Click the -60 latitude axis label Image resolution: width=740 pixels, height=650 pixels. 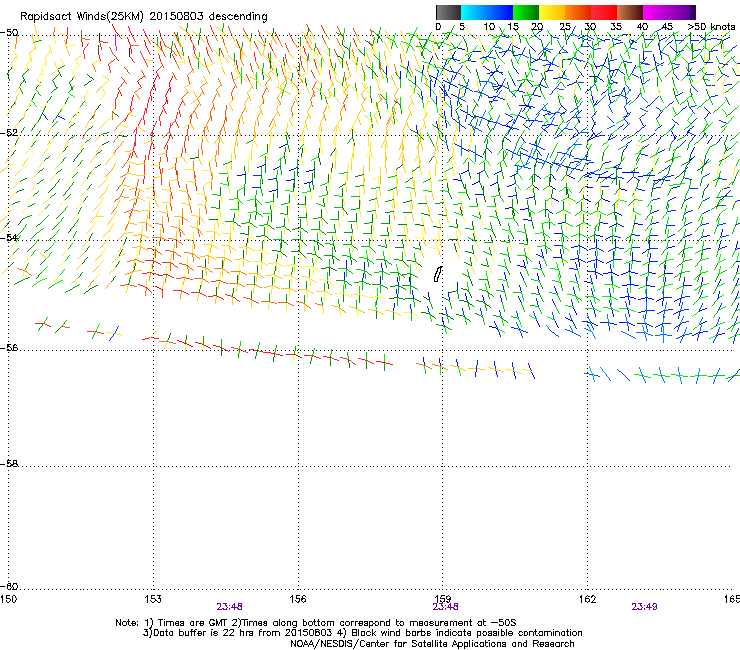click(x=9, y=586)
